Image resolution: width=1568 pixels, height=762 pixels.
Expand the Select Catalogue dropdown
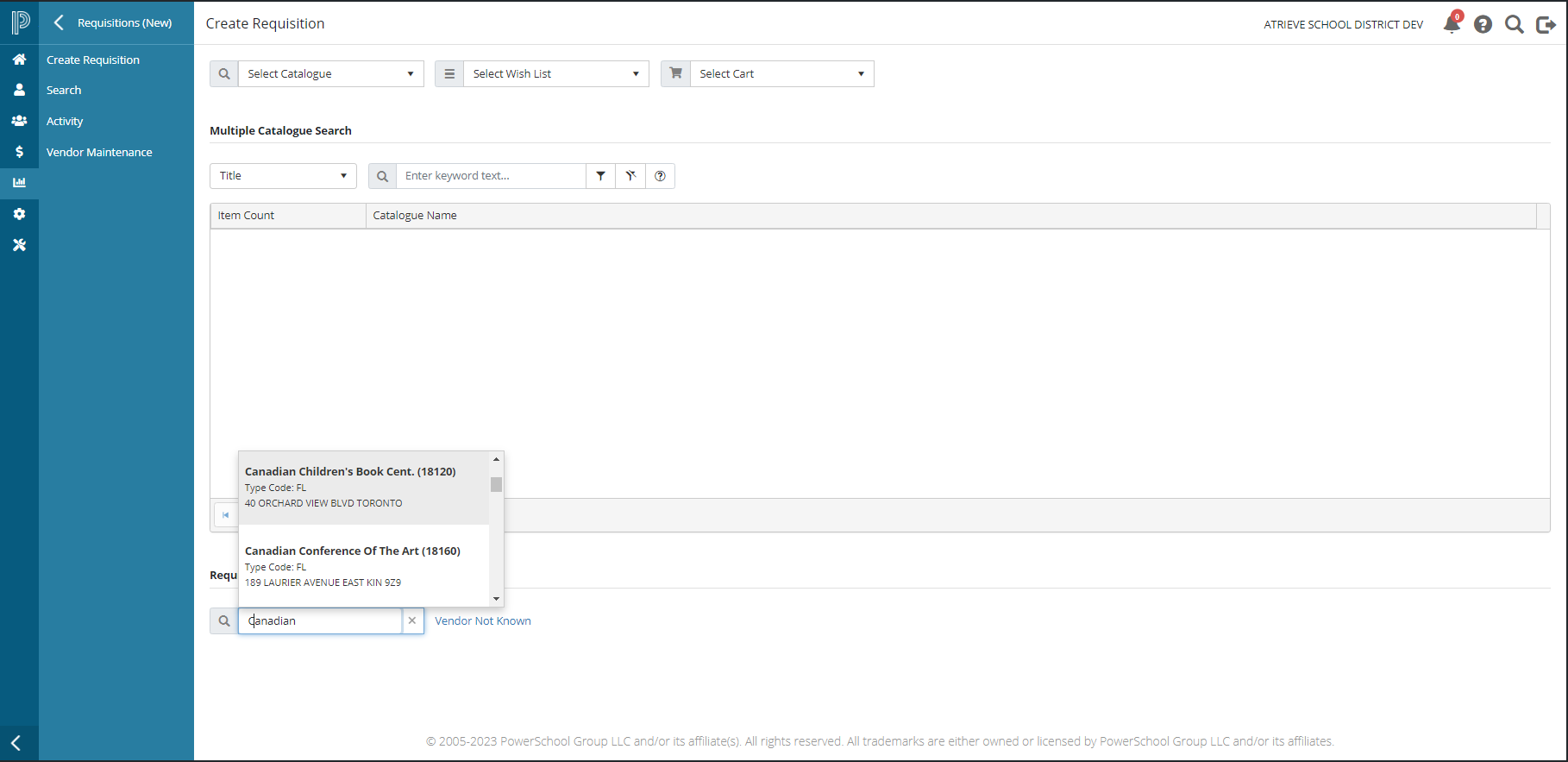pyautogui.click(x=330, y=74)
